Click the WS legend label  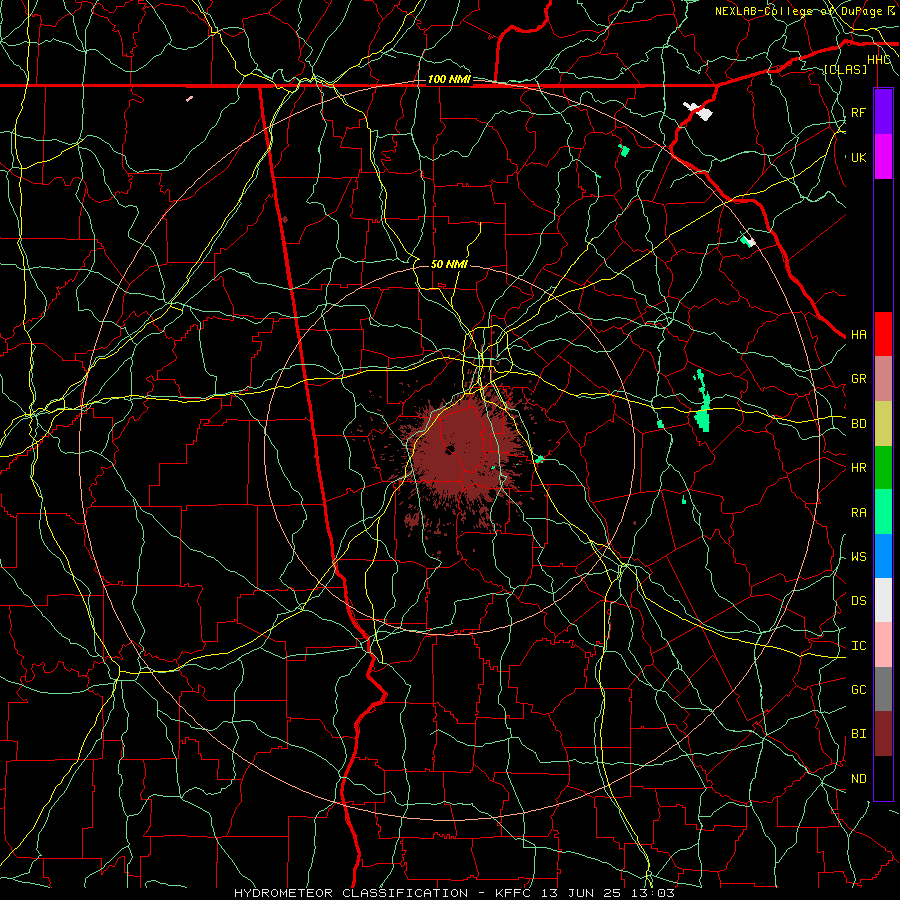[x=858, y=557]
